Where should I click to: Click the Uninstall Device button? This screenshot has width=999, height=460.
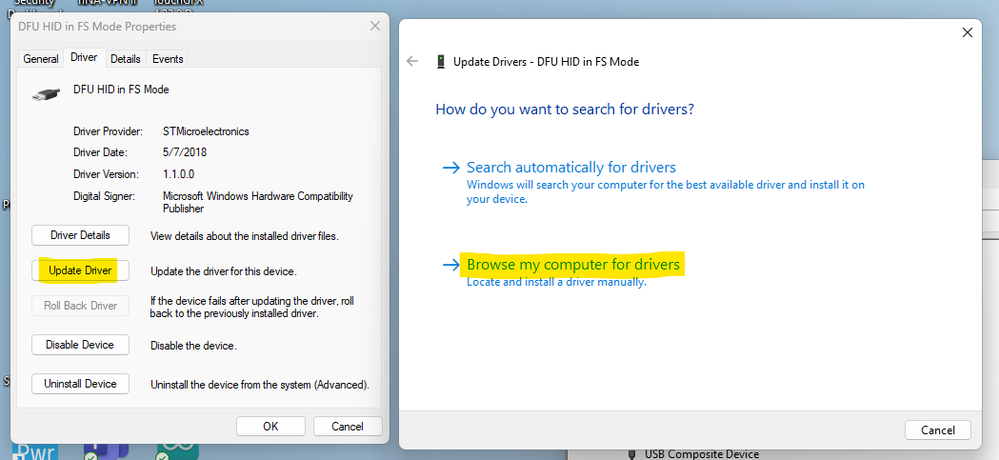tap(80, 384)
